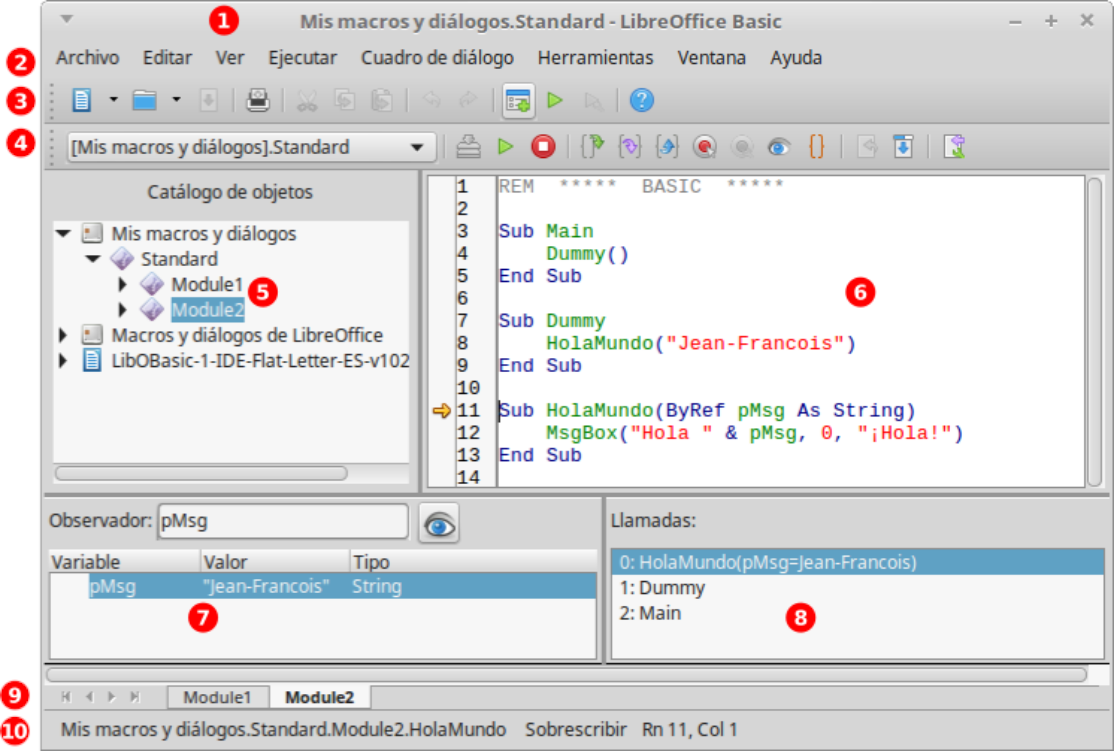This screenshot has height=751, width=1114.
Task: Click the Save icon in standard toolbar
Action: (208, 100)
